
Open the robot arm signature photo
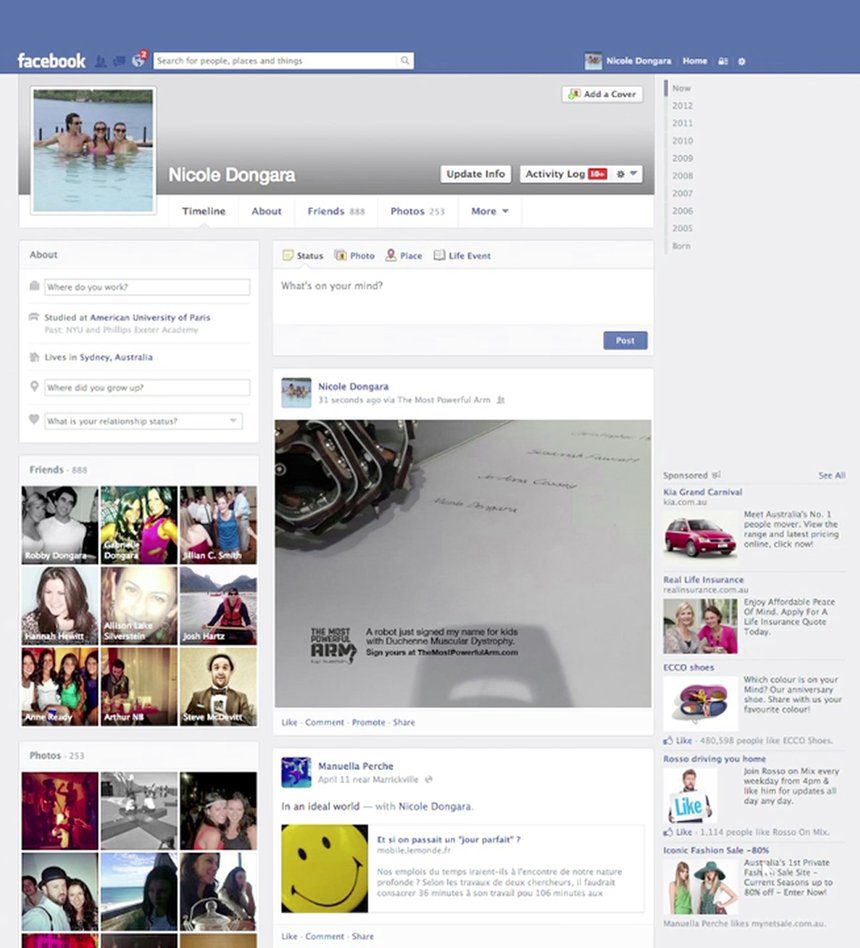(463, 563)
